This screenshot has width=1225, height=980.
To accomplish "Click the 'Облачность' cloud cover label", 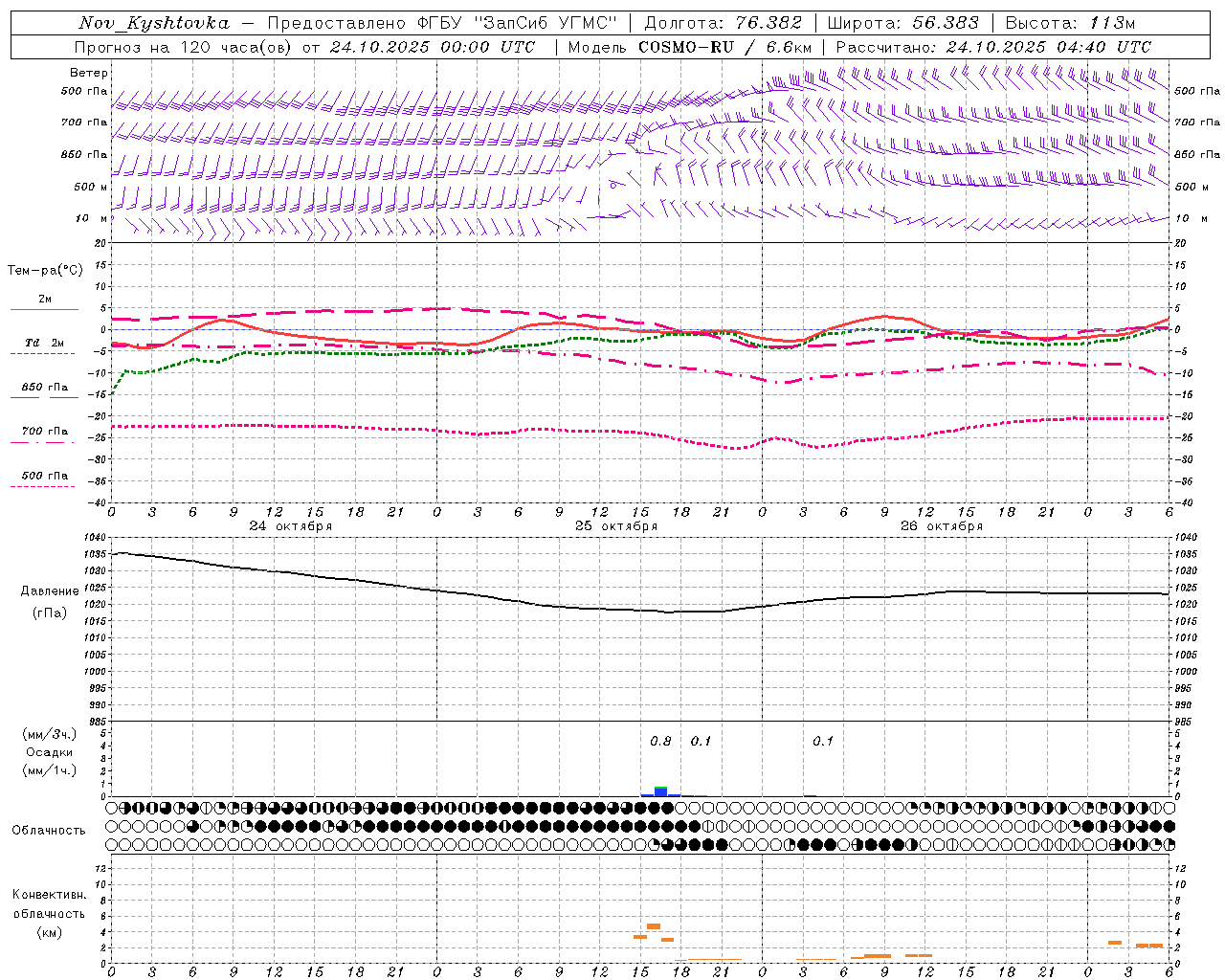I will (x=49, y=830).
